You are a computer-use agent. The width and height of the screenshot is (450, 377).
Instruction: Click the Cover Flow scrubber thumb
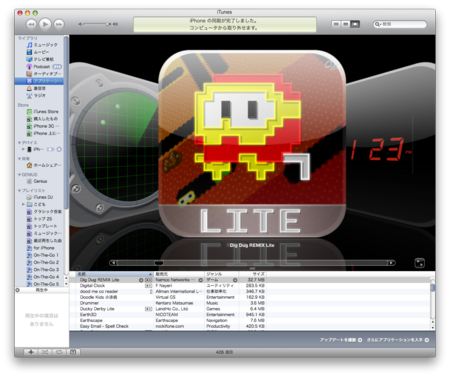point(159,263)
